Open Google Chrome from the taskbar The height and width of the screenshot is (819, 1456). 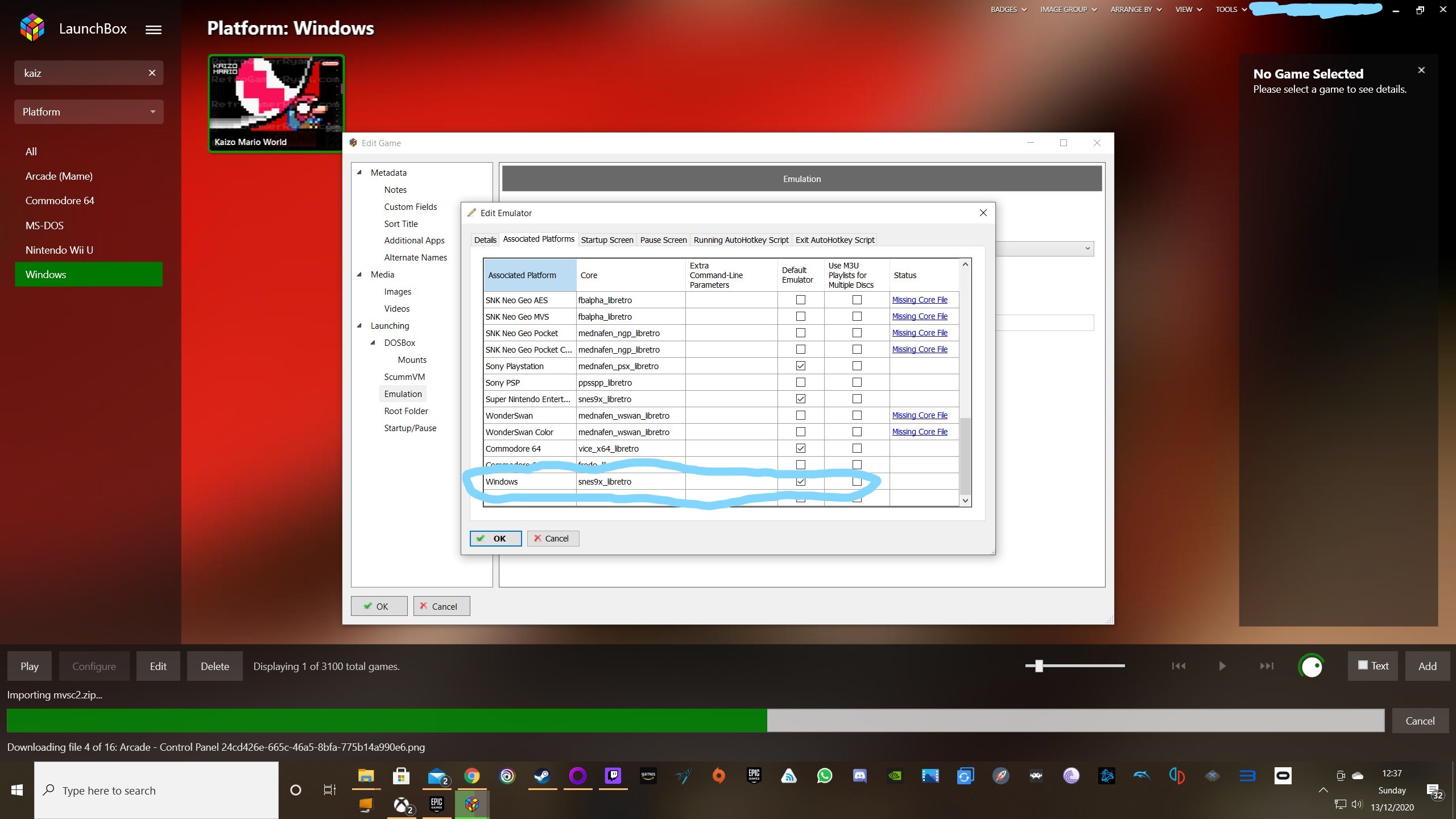(x=471, y=776)
